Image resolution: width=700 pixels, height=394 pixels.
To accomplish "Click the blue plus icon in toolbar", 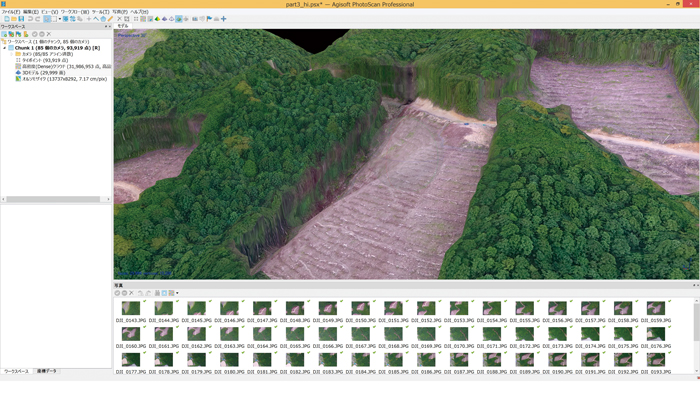I will (x=224, y=19).
